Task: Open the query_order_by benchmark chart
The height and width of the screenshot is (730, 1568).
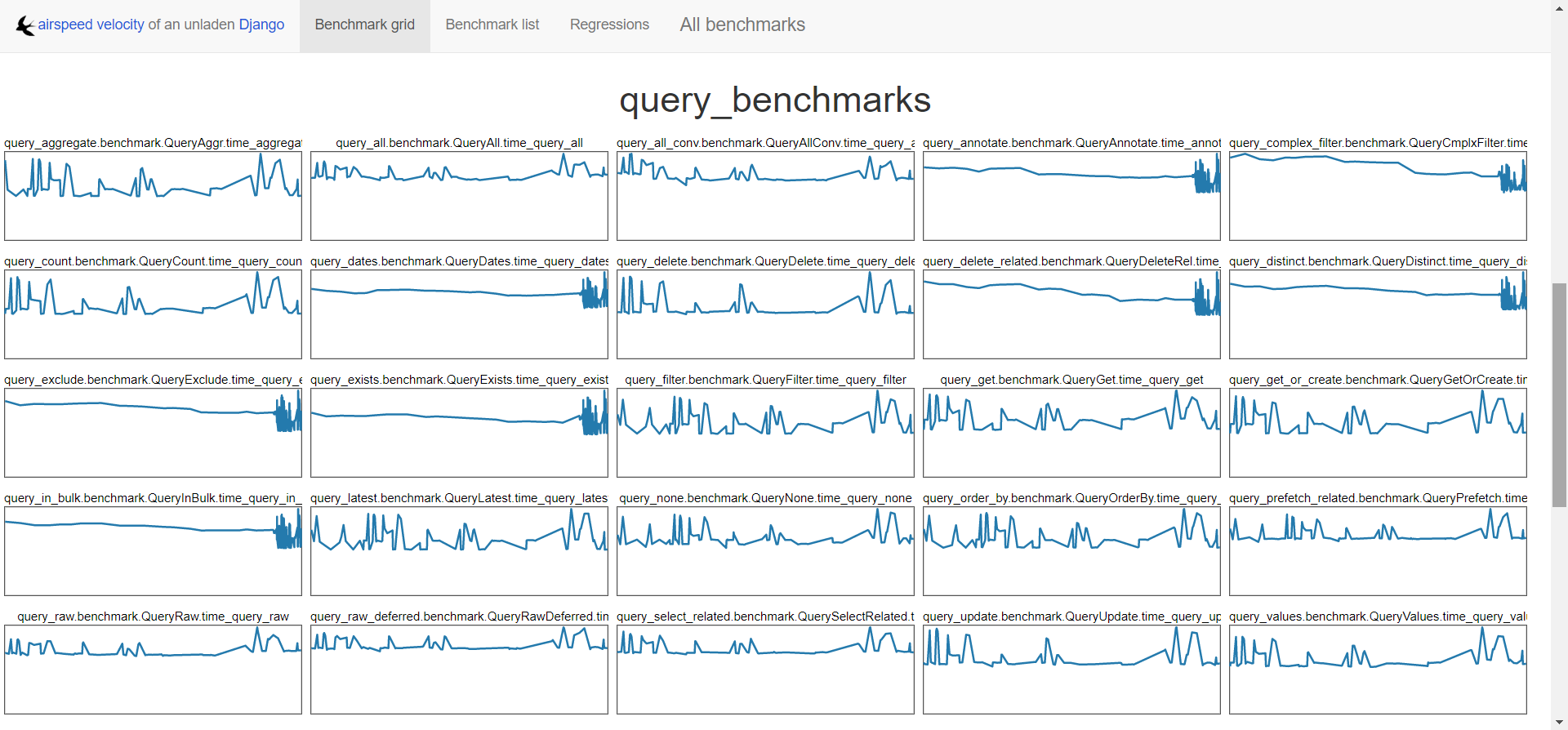Action: point(1071,551)
